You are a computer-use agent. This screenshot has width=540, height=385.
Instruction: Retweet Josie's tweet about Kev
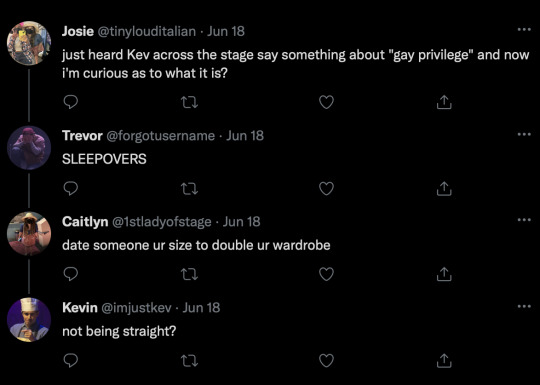click(189, 102)
